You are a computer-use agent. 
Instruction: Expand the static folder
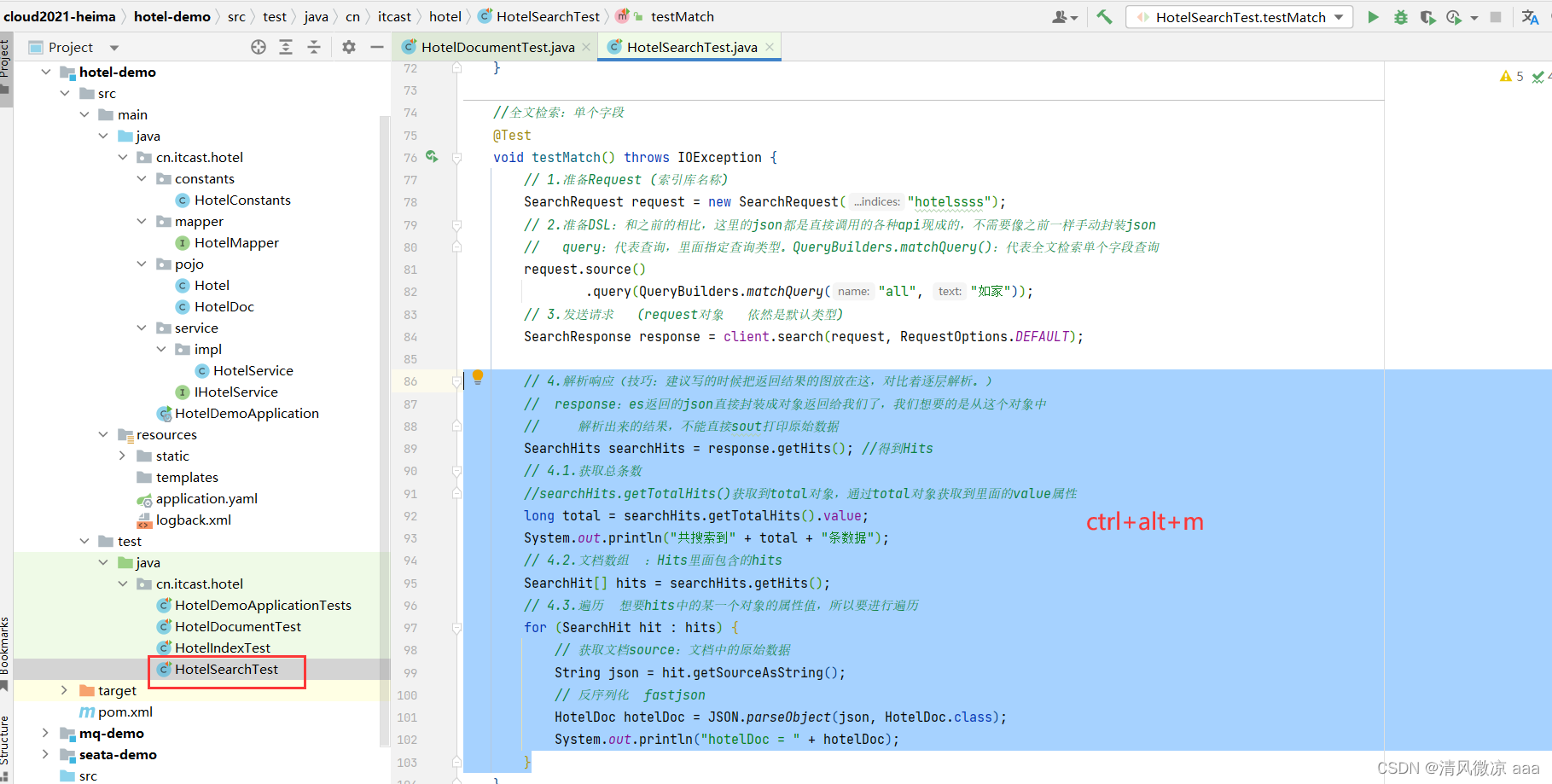point(122,456)
